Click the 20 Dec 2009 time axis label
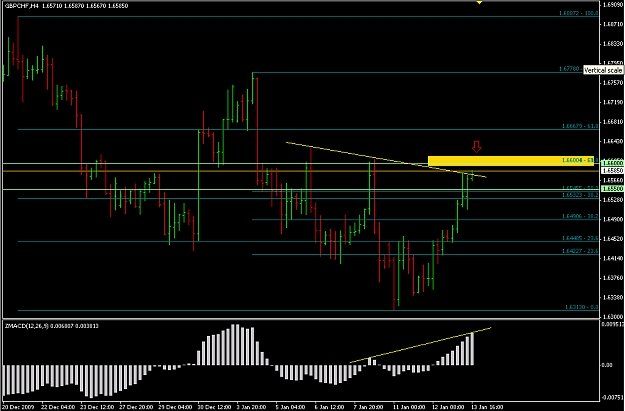Screen dimensions: 625x411 pyautogui.click(x=20, y=407)
